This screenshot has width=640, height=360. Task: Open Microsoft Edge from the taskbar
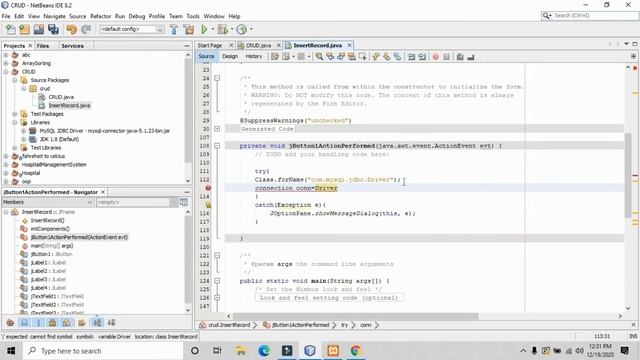264,351
